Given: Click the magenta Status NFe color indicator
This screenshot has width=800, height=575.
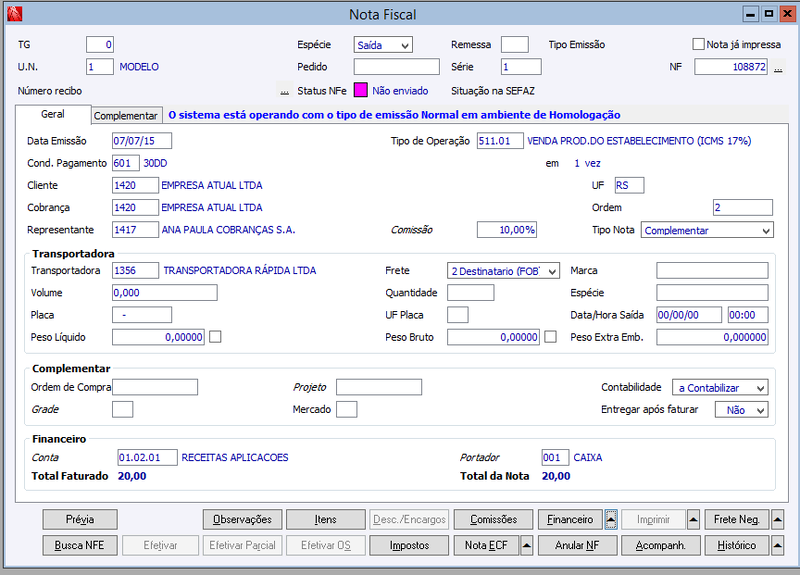Looking at the screenshot, I should point(361,90).
